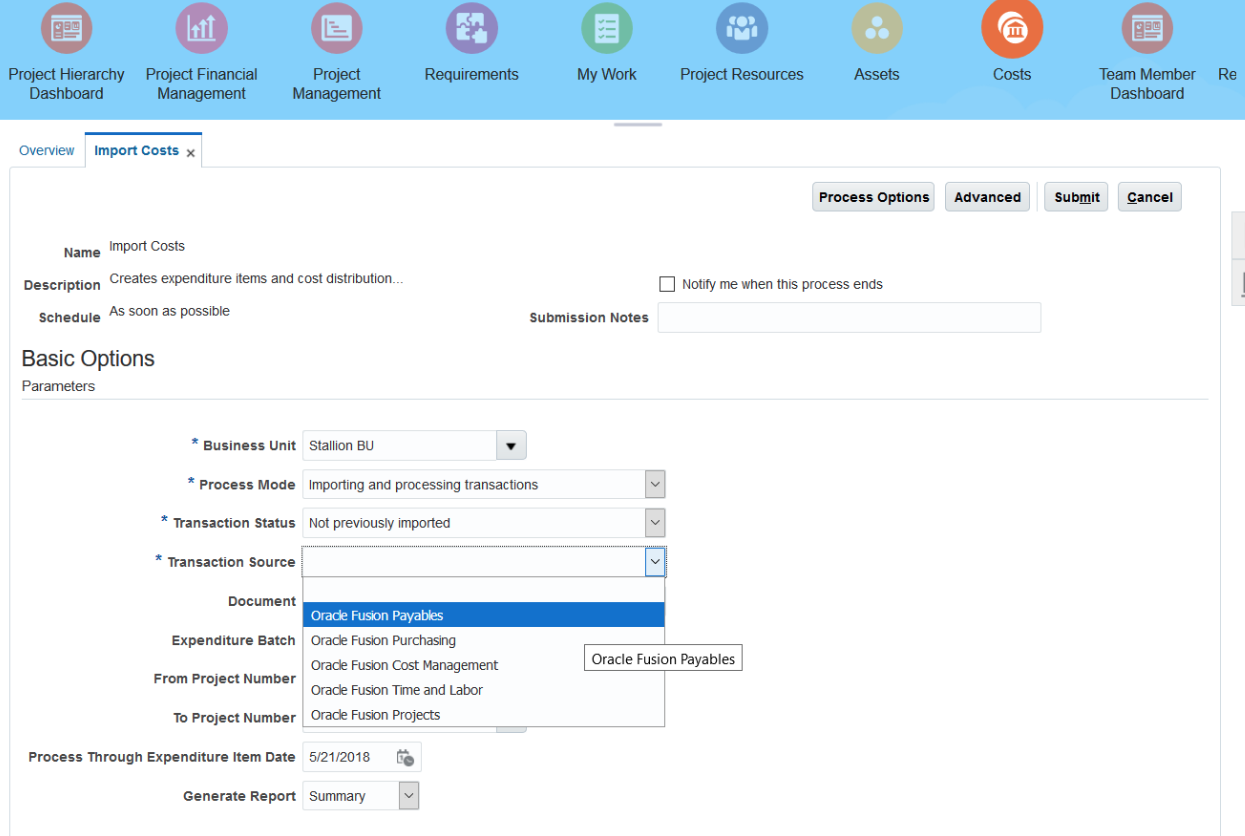Open the Requirements puzzle icon
The height and width of the screenshot is (836, 1245).
click(x=471, y=28)
